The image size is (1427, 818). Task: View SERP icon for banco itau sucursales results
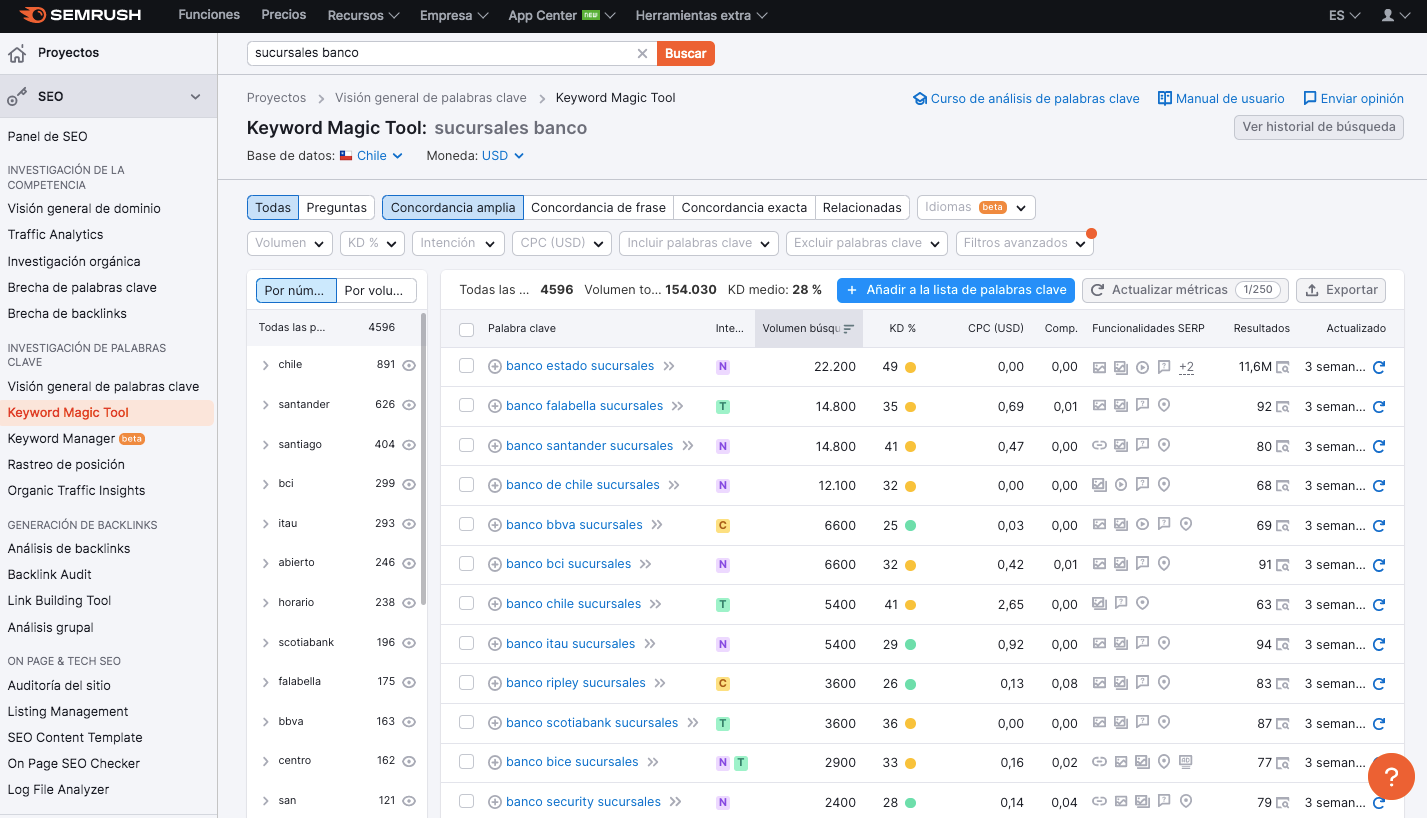(x=1282, y=644)
